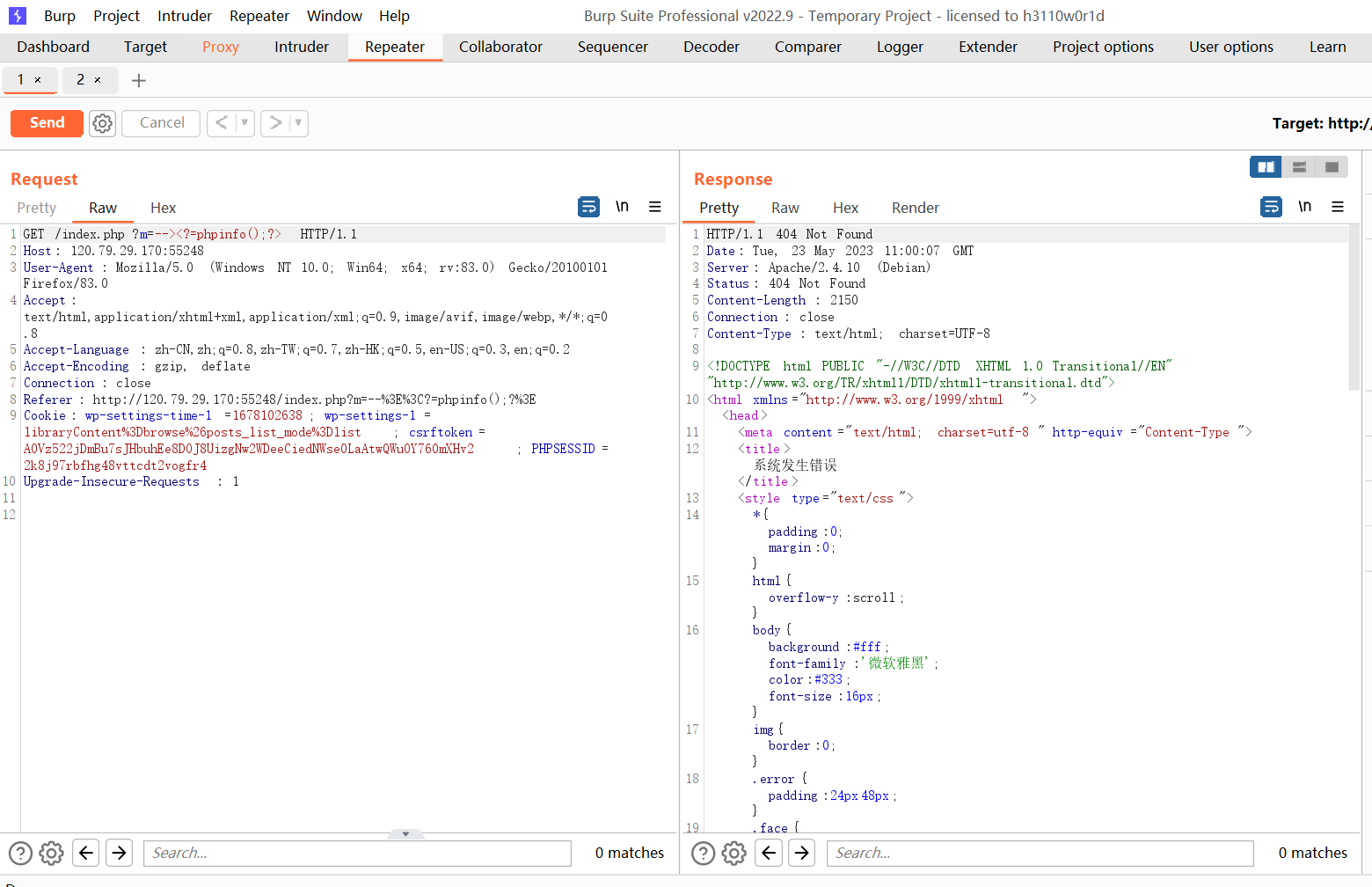Screen dimensions: 1372x887
Task: Open Request panel hamburger menu
Action: pos(655,207)
